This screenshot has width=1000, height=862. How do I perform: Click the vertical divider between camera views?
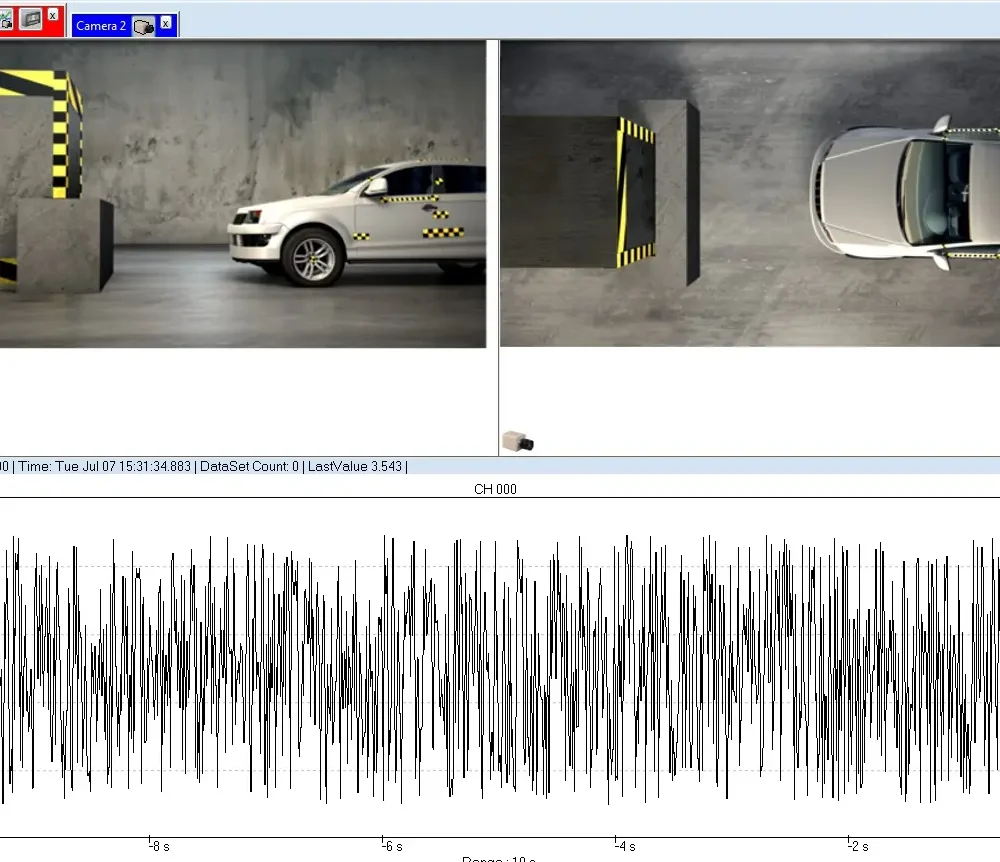492,248
